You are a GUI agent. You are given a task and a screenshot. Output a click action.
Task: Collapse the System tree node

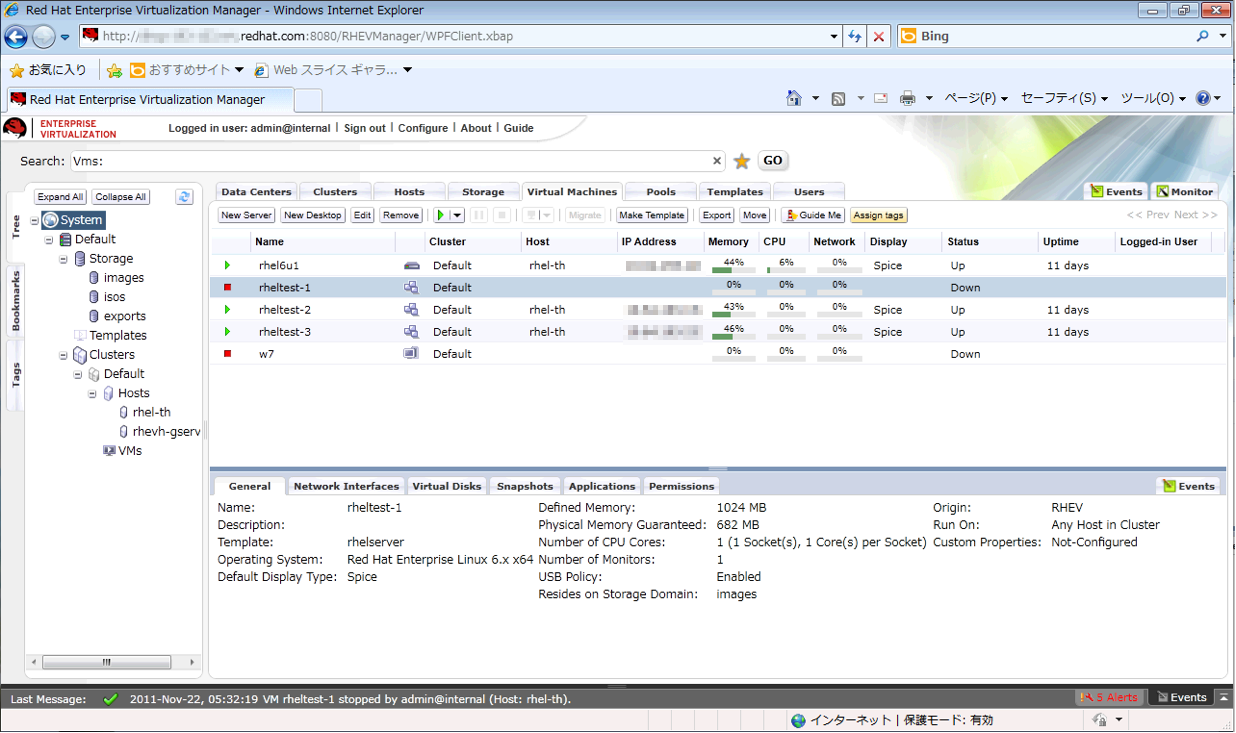tap(35, 220)
